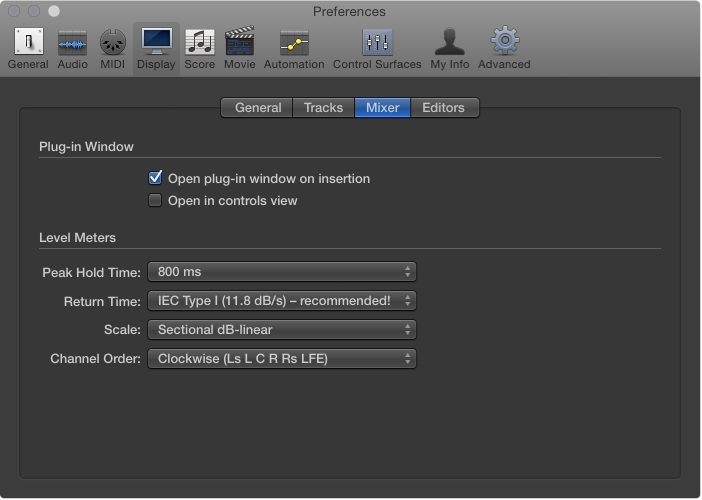This screenshot has width=702, height=500.
Task: Enable Open in controls view checkbox
Action: (155, 200)
